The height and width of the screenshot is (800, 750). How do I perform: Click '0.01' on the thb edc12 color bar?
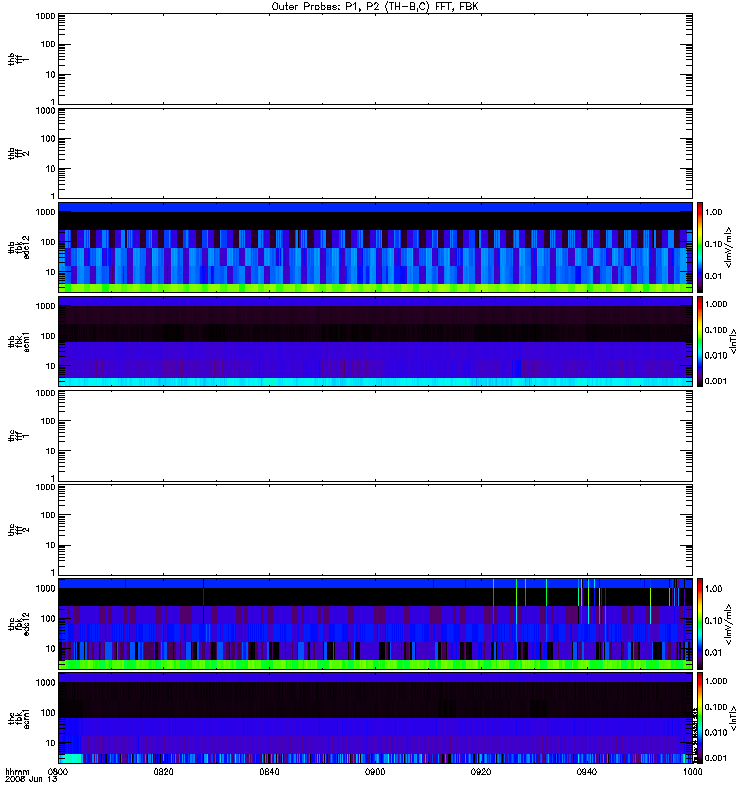[713, 276]
